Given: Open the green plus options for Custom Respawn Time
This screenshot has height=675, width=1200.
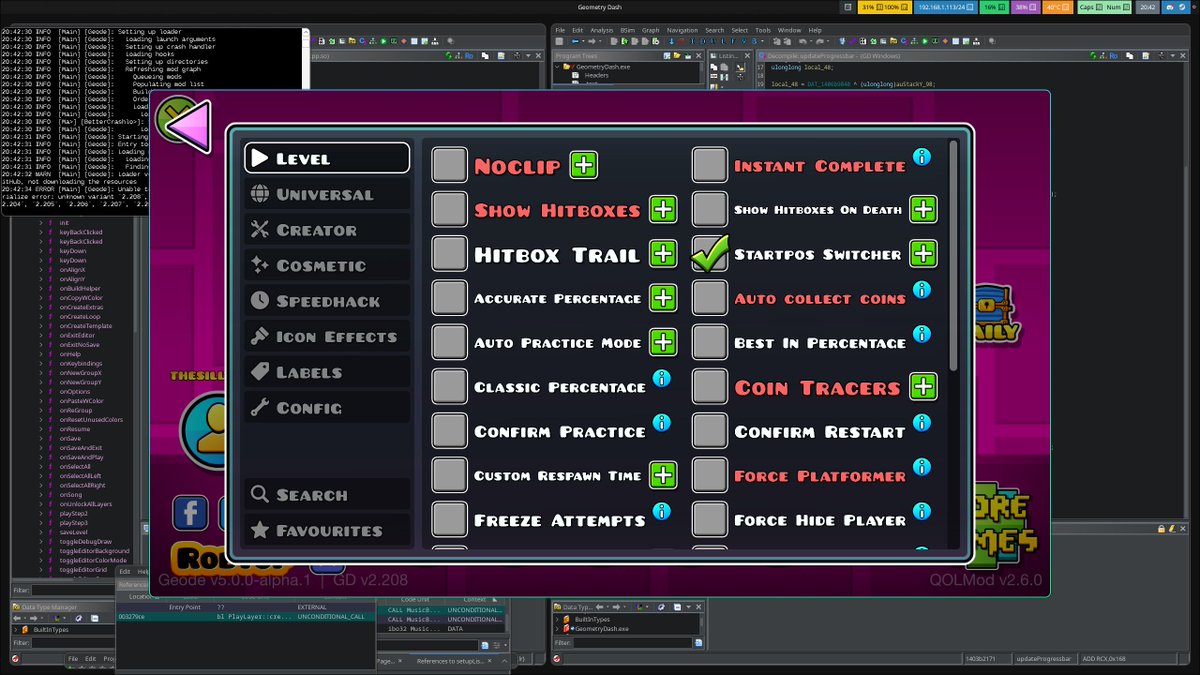Looking at the screenshot, I should [x=663, y=475].
